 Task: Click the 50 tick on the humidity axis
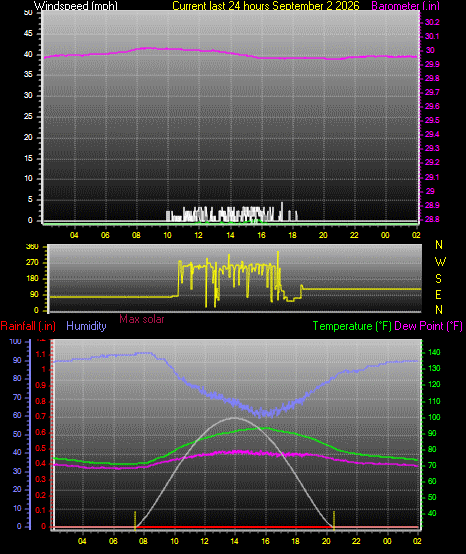17,434
